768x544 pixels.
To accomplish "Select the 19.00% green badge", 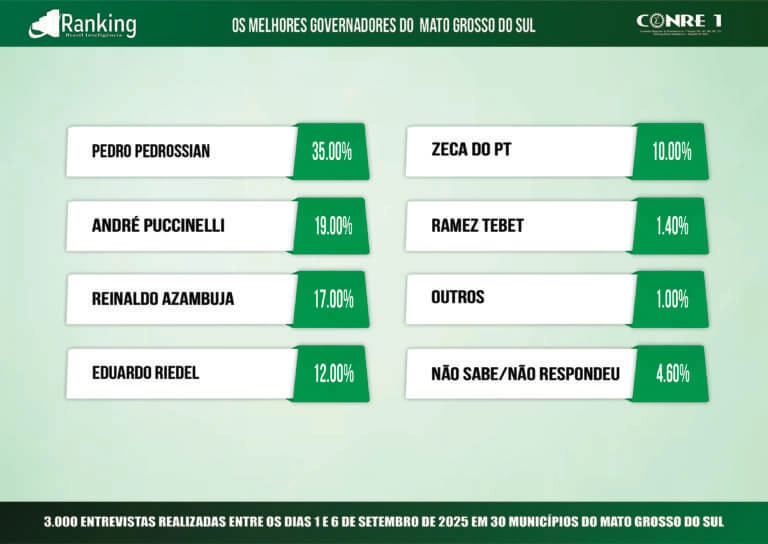I will 332,226.
